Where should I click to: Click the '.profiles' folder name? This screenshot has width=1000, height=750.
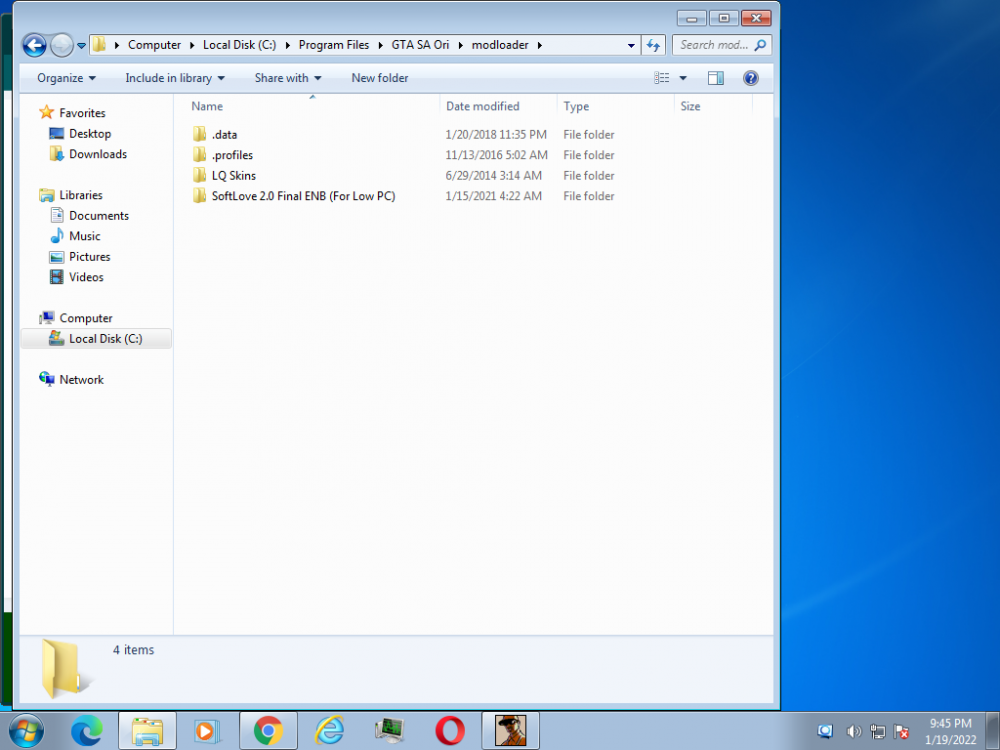click(x=232, y=155)
